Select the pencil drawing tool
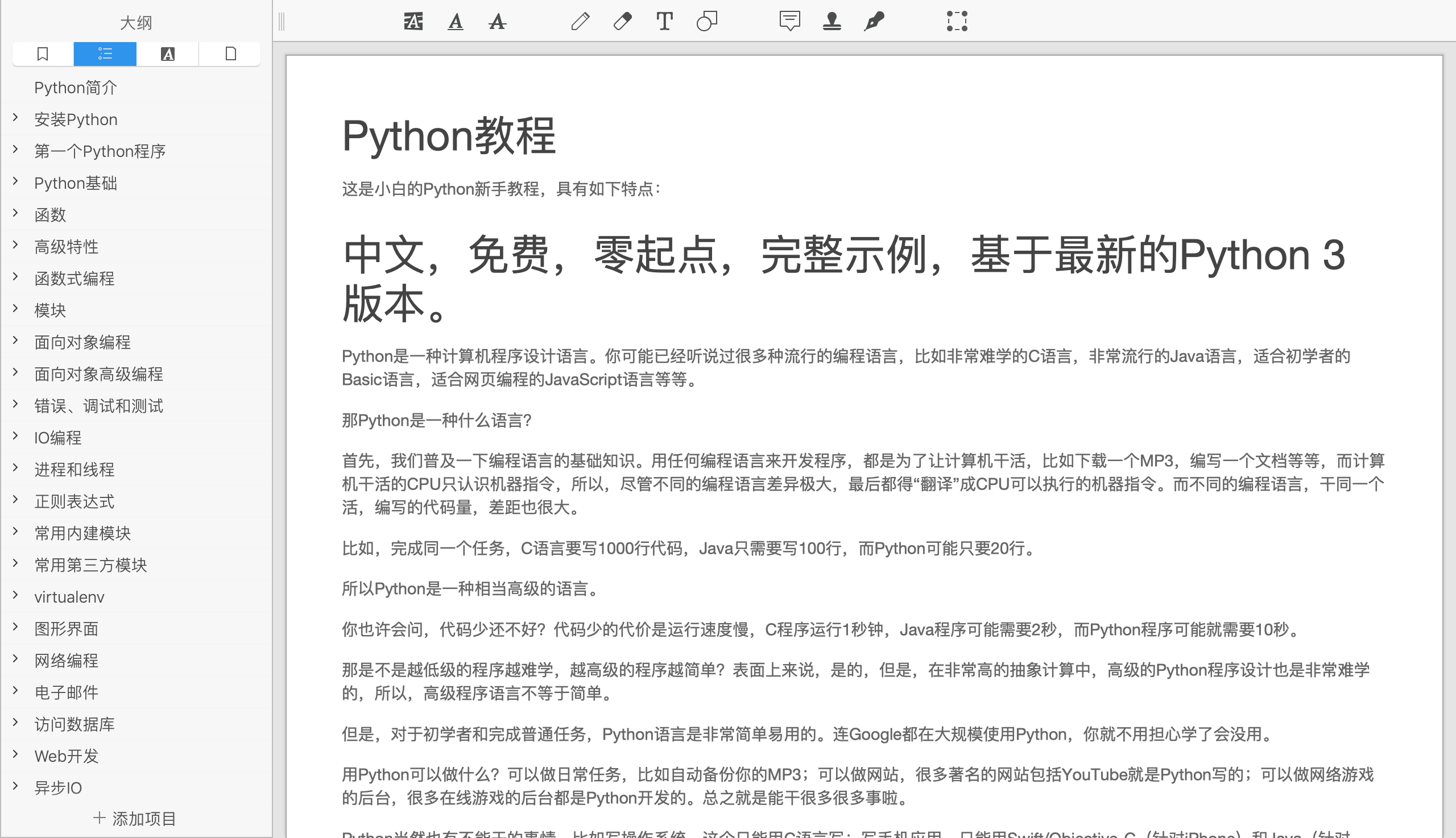This screenshot has height=838, width=1456. [580, 21]
